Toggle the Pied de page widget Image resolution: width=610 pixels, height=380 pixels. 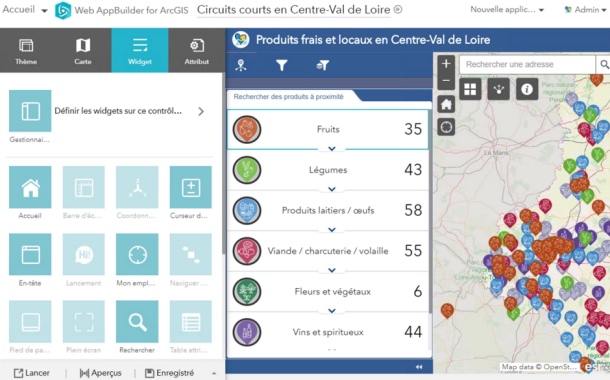pos(30,322)
